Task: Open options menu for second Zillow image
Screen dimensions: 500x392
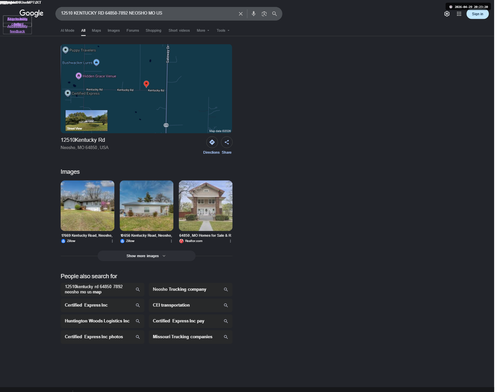Action: click(x=171, y=241)
